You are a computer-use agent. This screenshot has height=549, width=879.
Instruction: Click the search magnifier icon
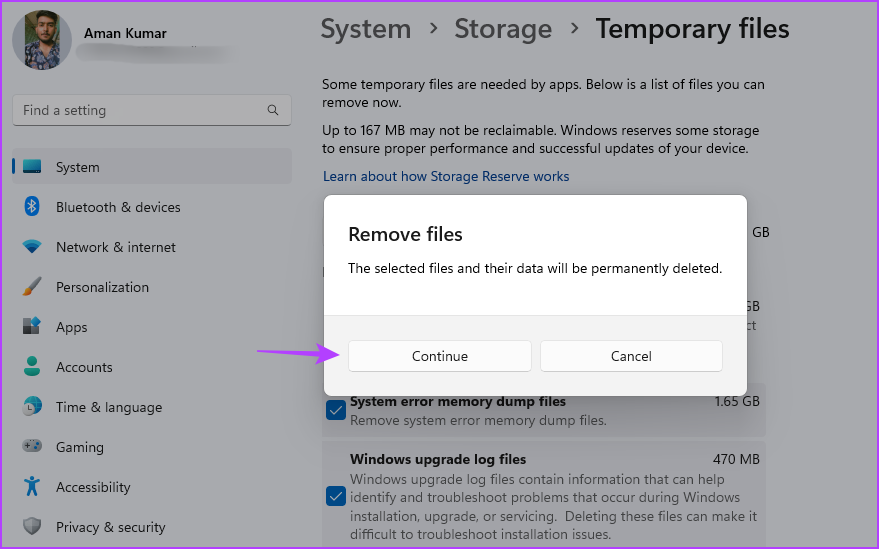click(x=273, y=110)
